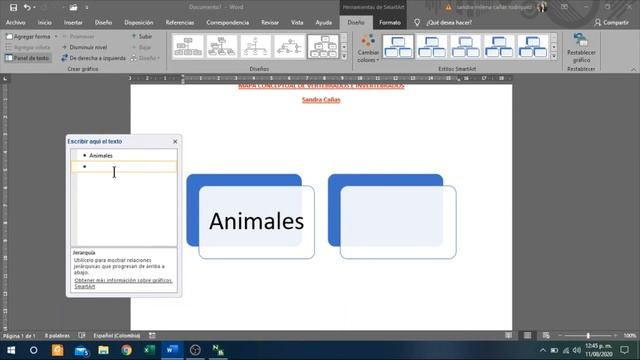This screenshot has width=640, height=360.
Task: Open the Disposición tab
Action: tap(139, 22)
